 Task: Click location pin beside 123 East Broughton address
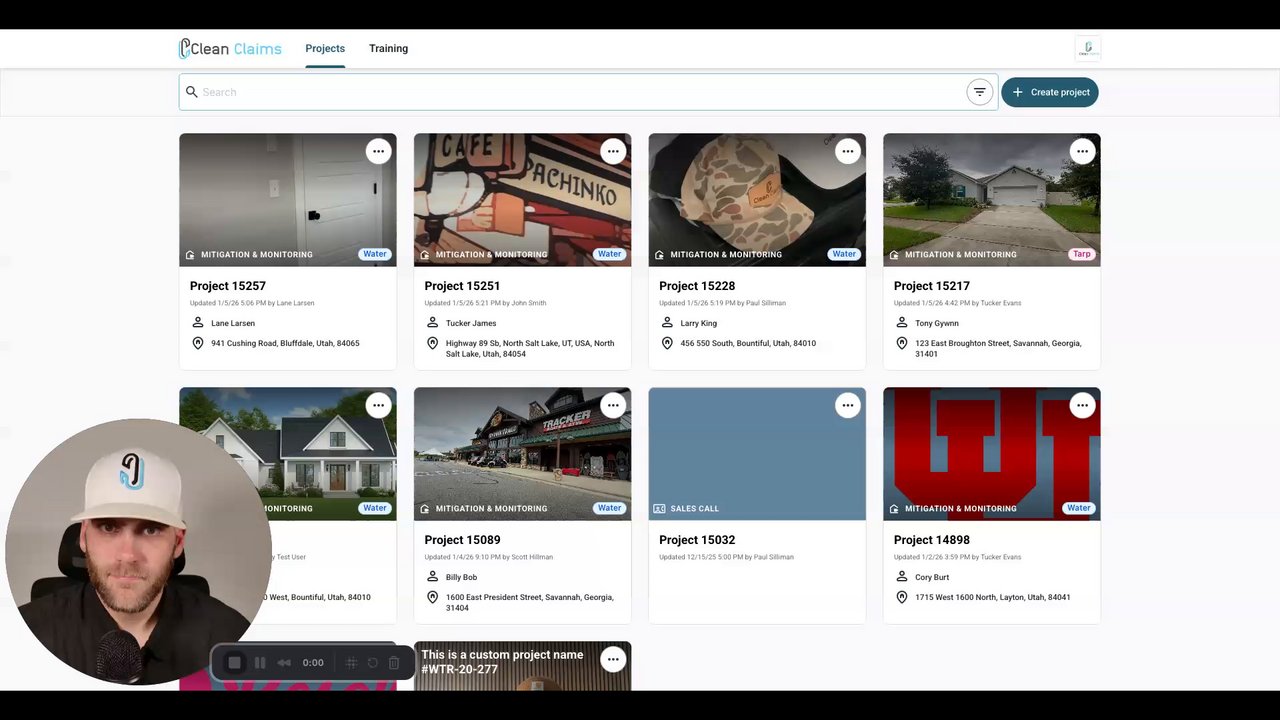point(902,343)
